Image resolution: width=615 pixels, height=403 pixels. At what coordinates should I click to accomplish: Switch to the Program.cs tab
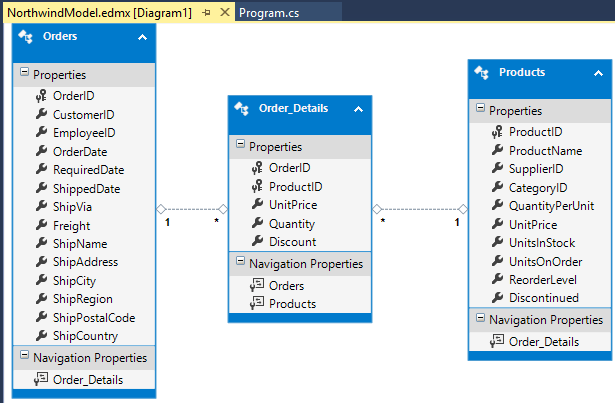269,13
